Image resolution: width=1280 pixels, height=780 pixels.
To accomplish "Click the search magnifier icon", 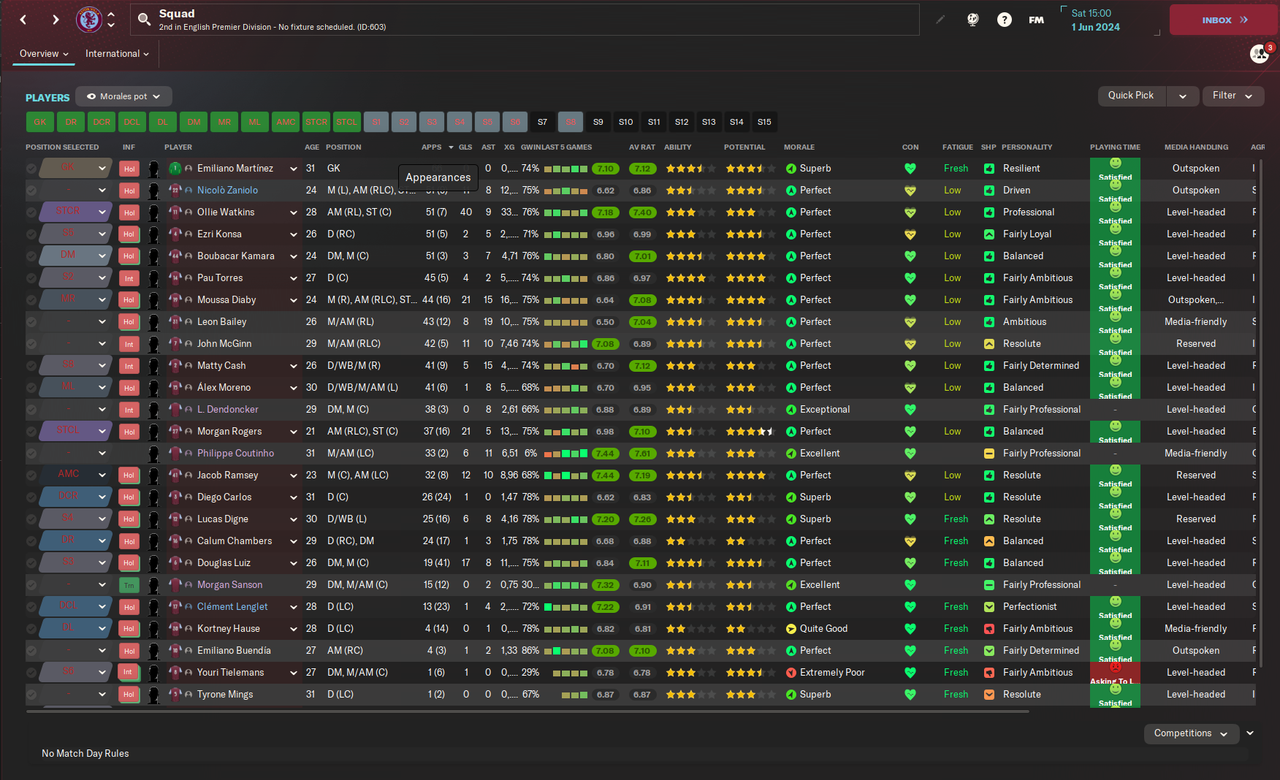I will (x=144, y=19).
